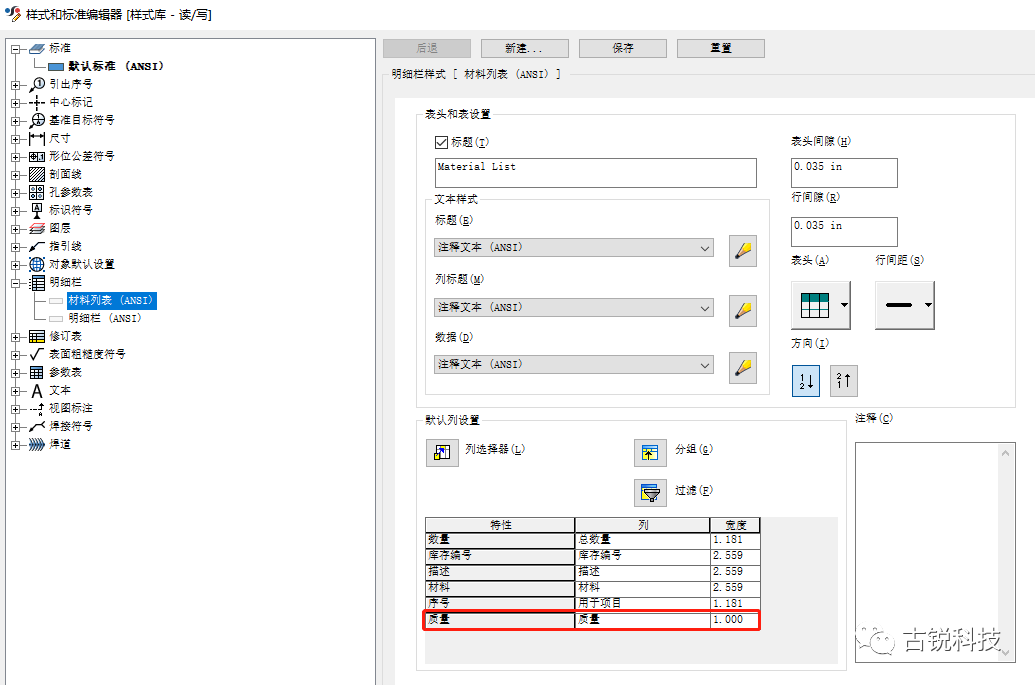Click the 总数量 column cell
This screenshot has height=685, width=1035.
(642, 540)
